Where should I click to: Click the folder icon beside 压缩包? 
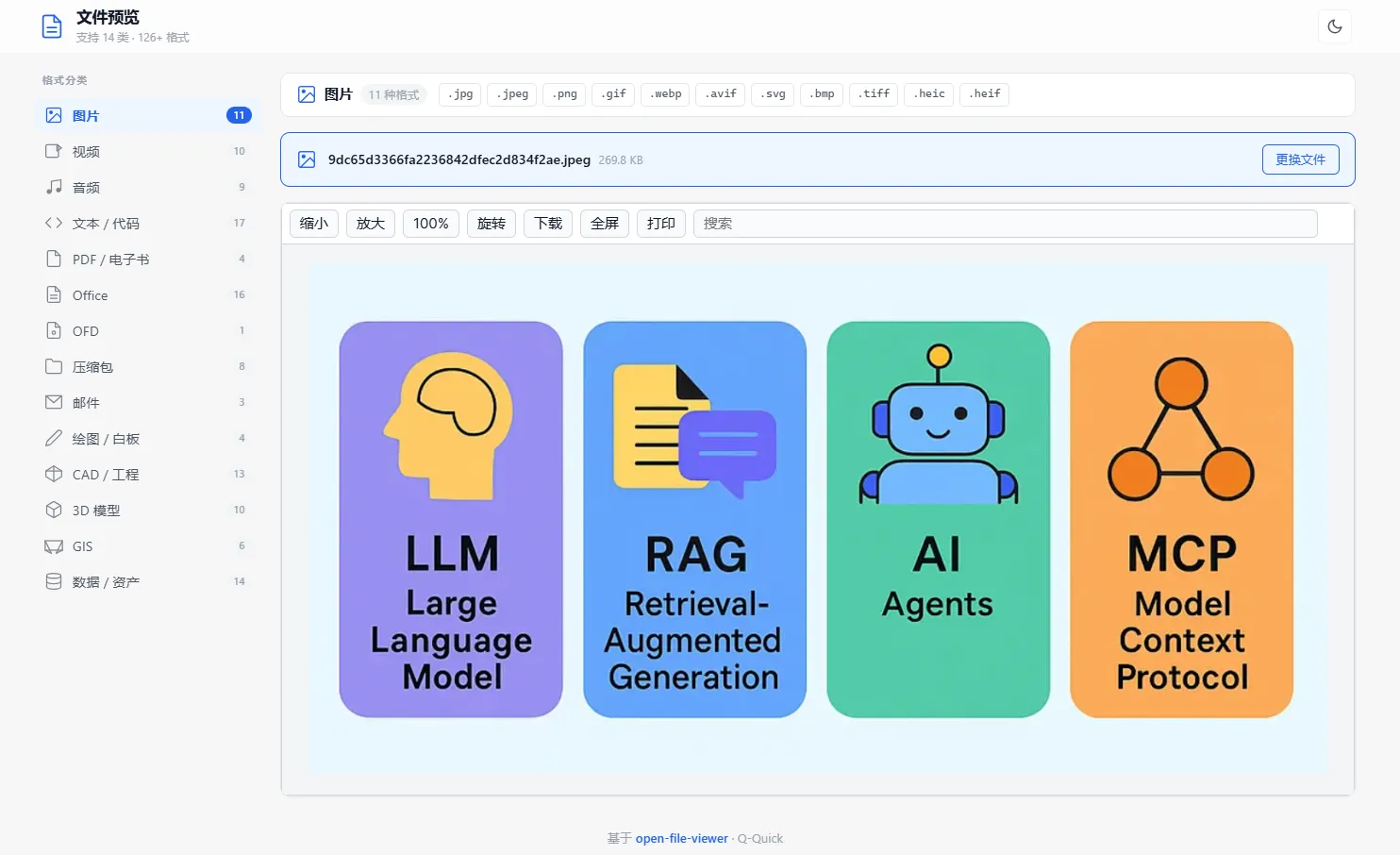coord(54,366)
